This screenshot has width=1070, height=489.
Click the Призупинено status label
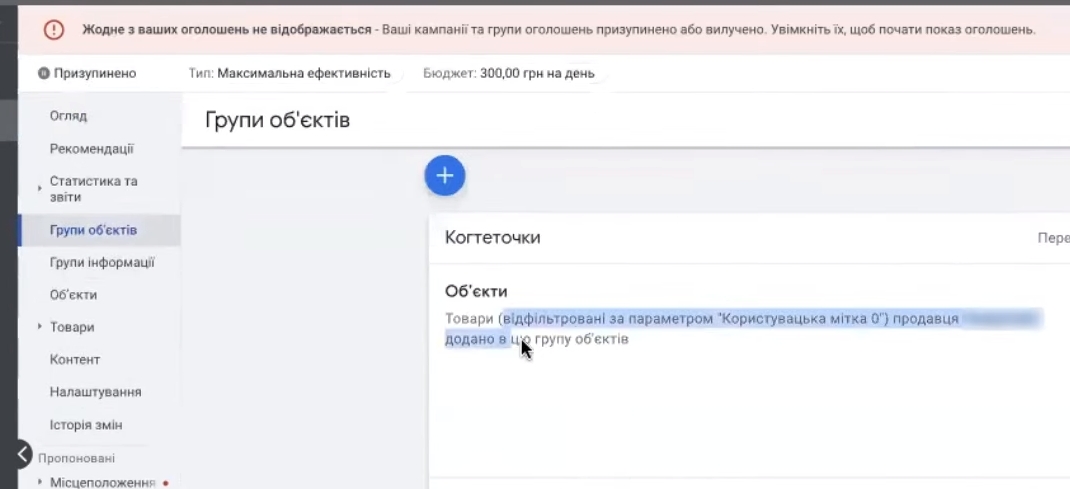95,73
